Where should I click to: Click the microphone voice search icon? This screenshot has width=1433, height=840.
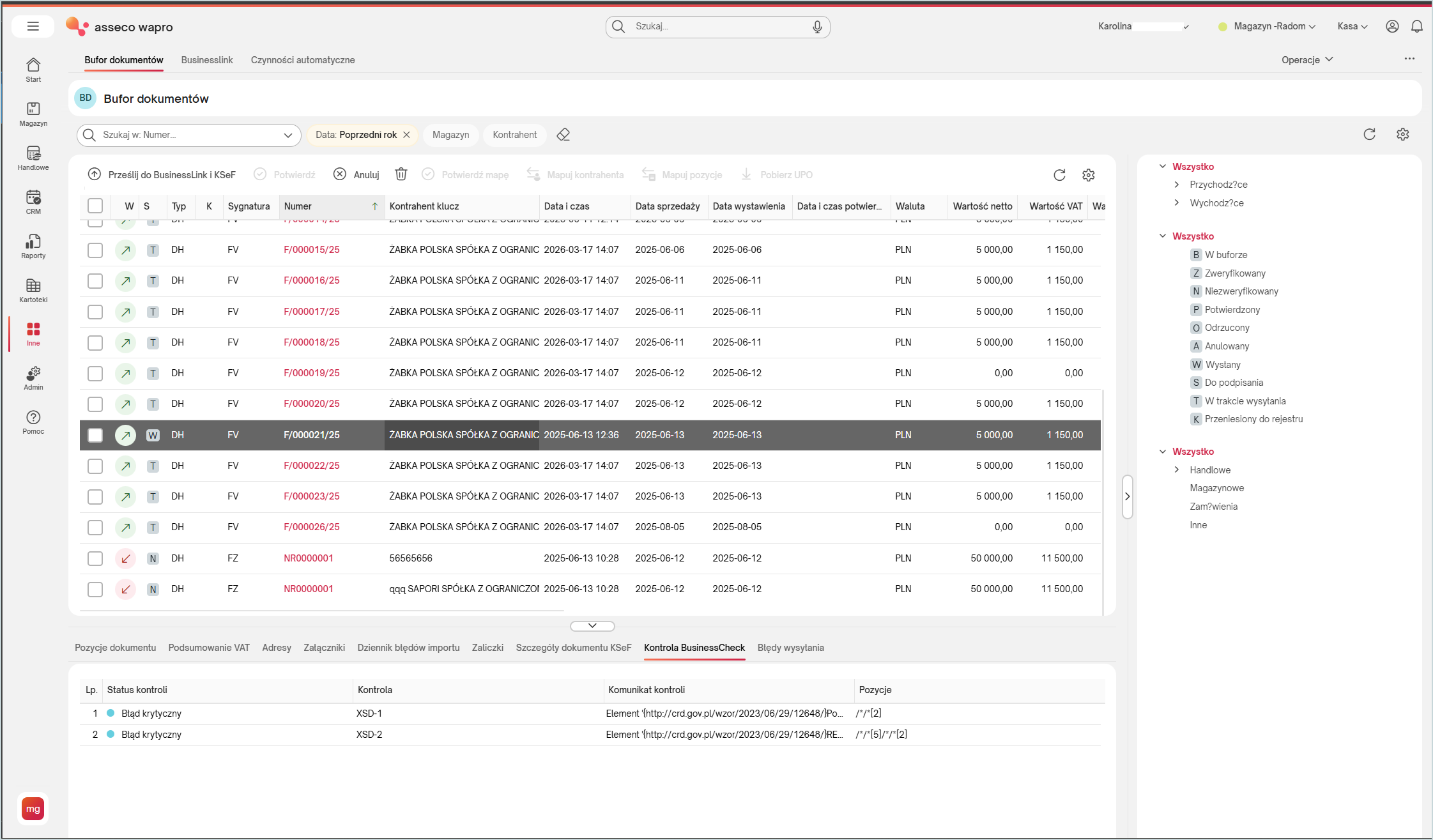817,26
